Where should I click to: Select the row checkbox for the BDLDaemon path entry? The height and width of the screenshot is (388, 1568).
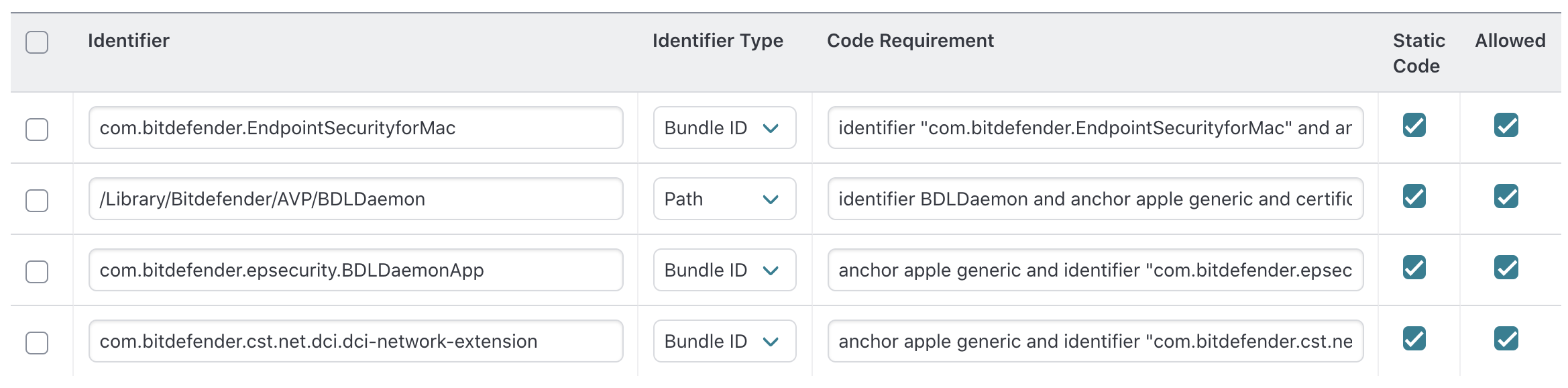point(38,199)
